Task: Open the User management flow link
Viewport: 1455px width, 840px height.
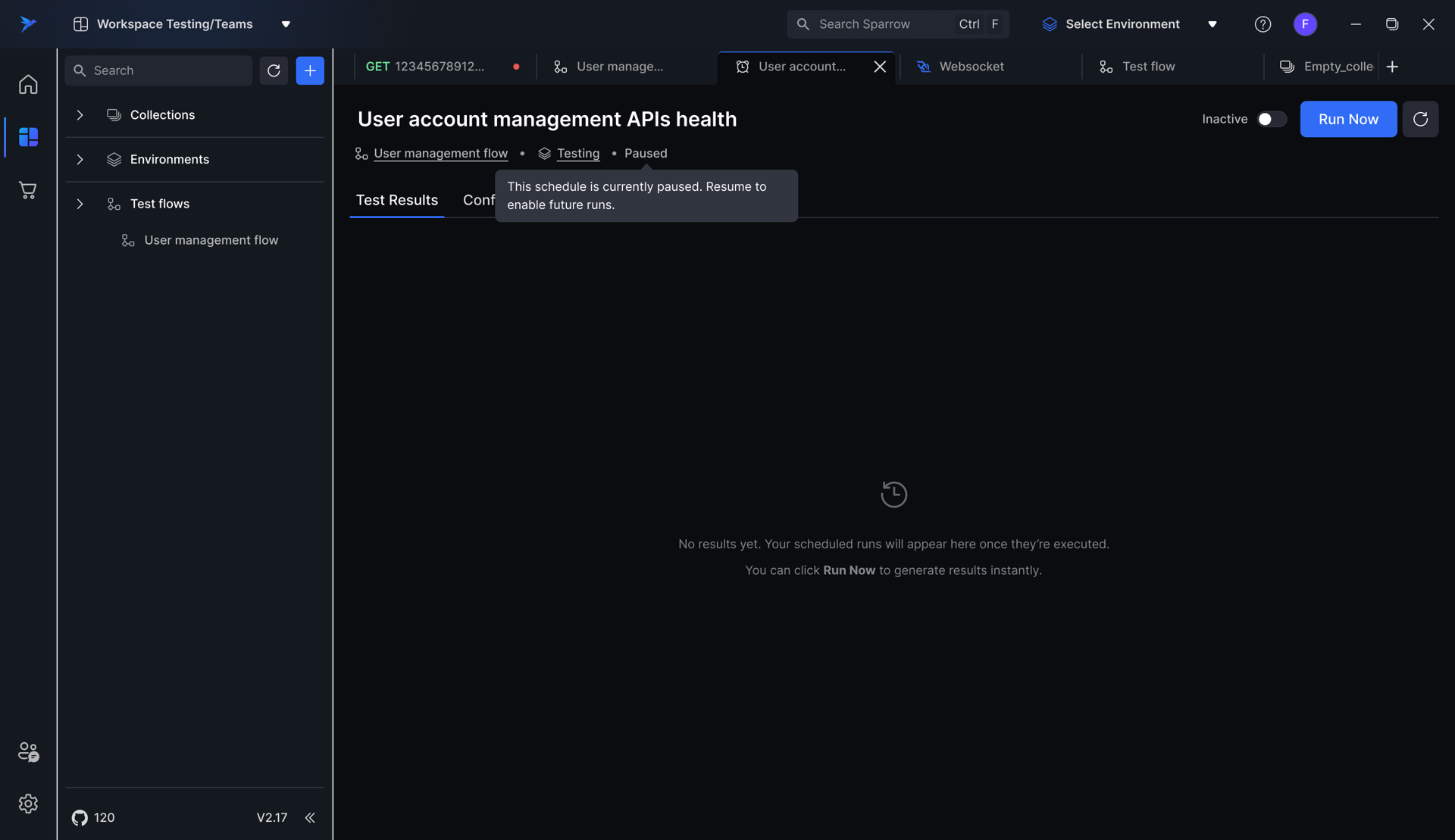Action: click(x=440, y=153)
